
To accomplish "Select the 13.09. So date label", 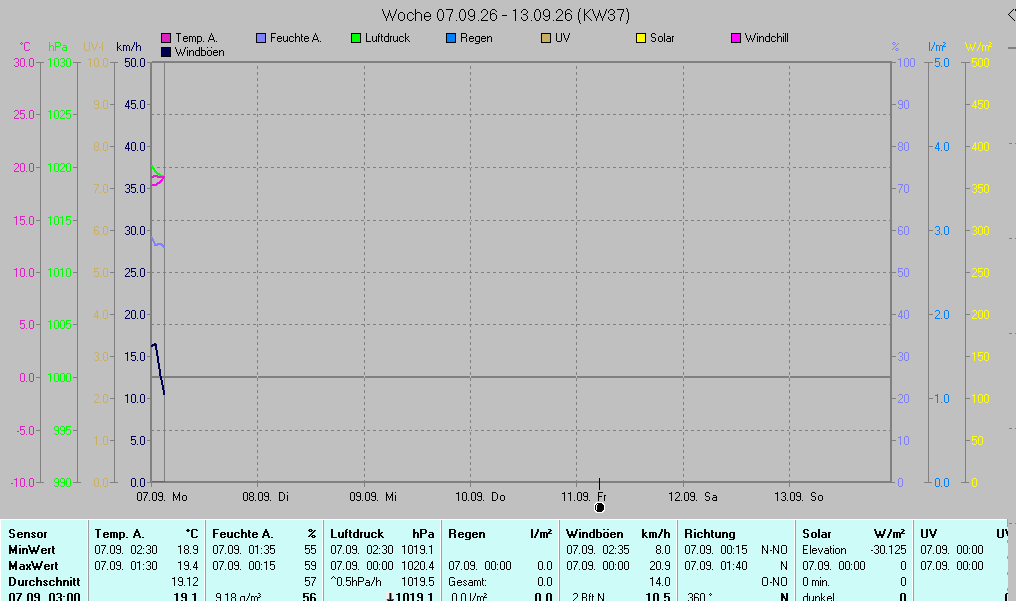I will (x=799, y=497).
